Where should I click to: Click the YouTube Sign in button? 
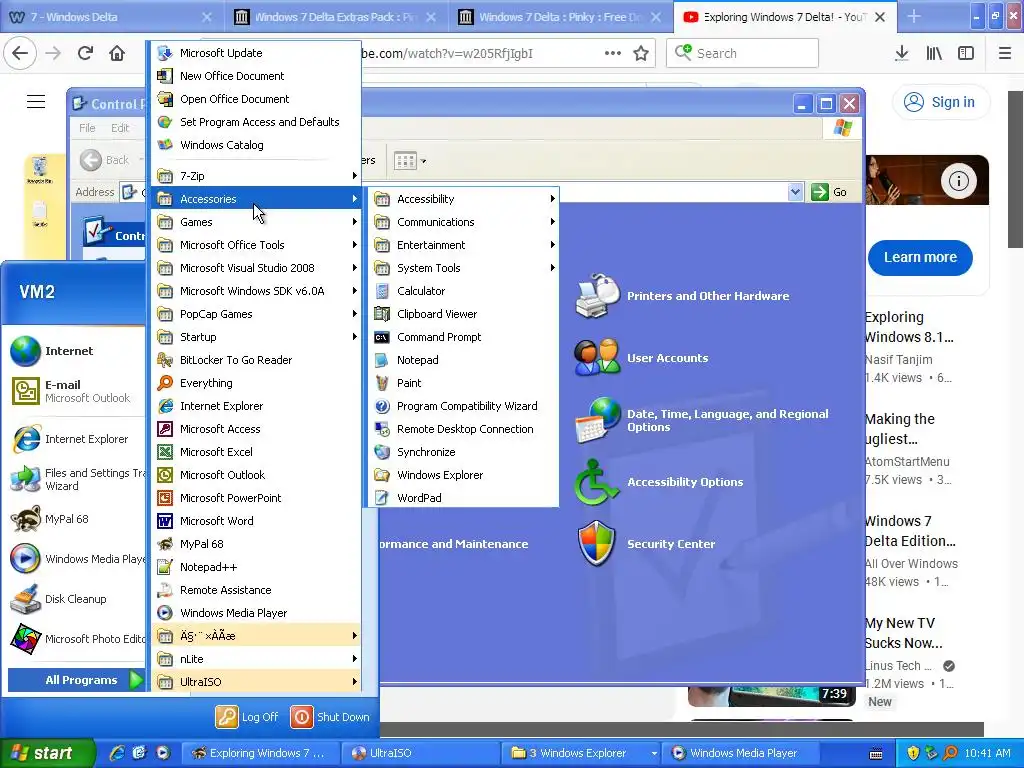941,102
